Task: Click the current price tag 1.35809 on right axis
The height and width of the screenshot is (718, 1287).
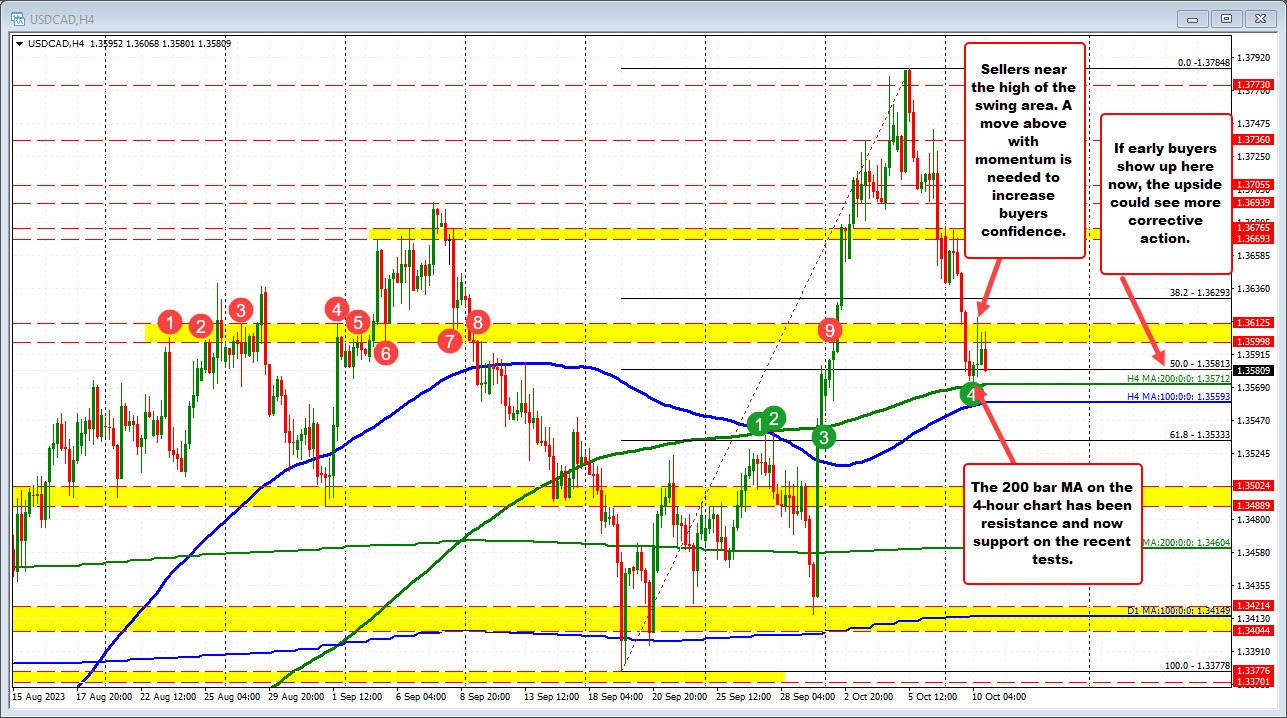Action: 1256,370
